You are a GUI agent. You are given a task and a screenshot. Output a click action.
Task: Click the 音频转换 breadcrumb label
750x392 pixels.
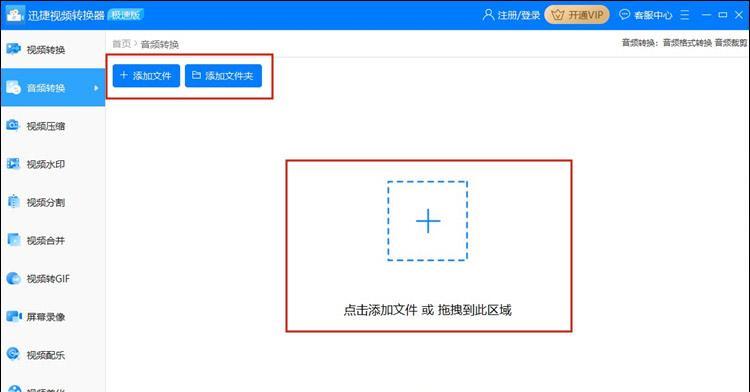tap(160, 44)
